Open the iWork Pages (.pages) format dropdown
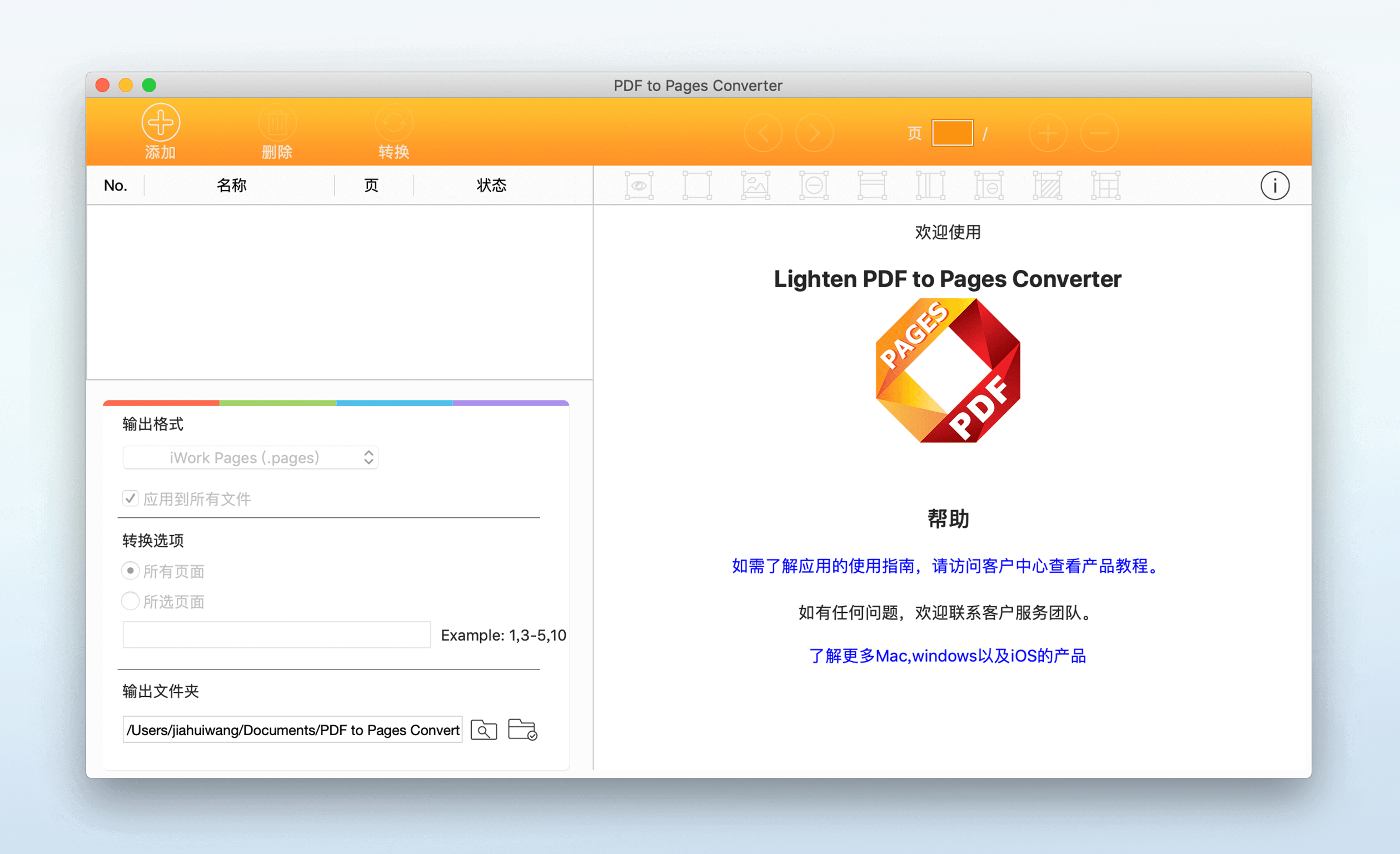The image size is (1400, 854). pyautogui.click(x=251, y=457)
